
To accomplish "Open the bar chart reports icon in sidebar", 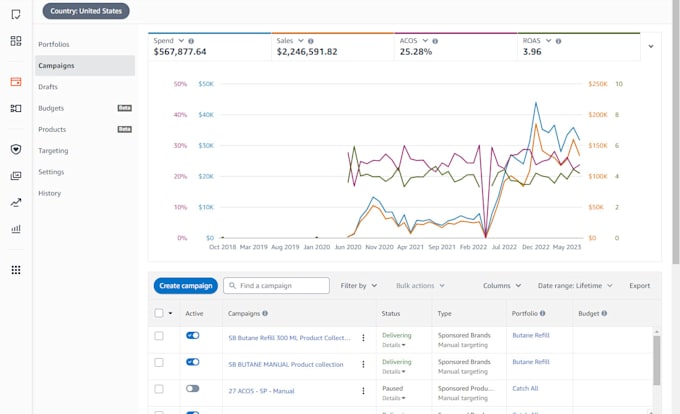I will (x=16, y=229).
